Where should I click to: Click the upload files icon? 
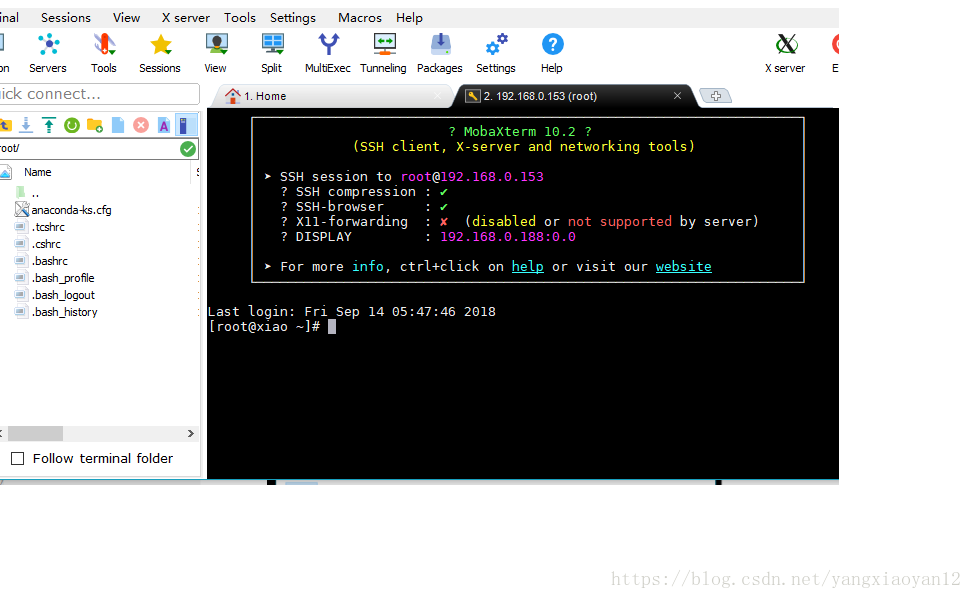49,125
